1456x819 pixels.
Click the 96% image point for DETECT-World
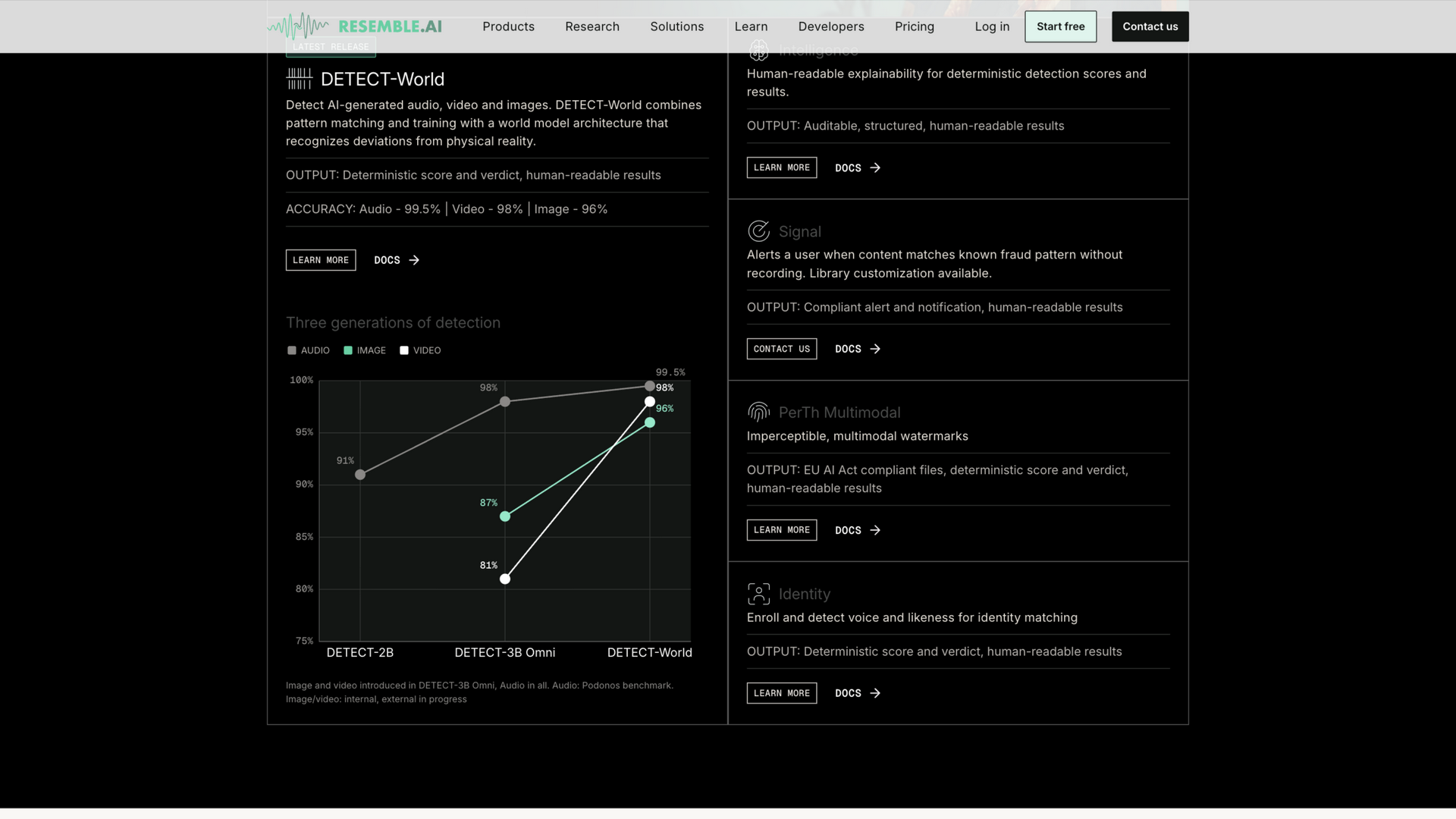tap(650, 422)
